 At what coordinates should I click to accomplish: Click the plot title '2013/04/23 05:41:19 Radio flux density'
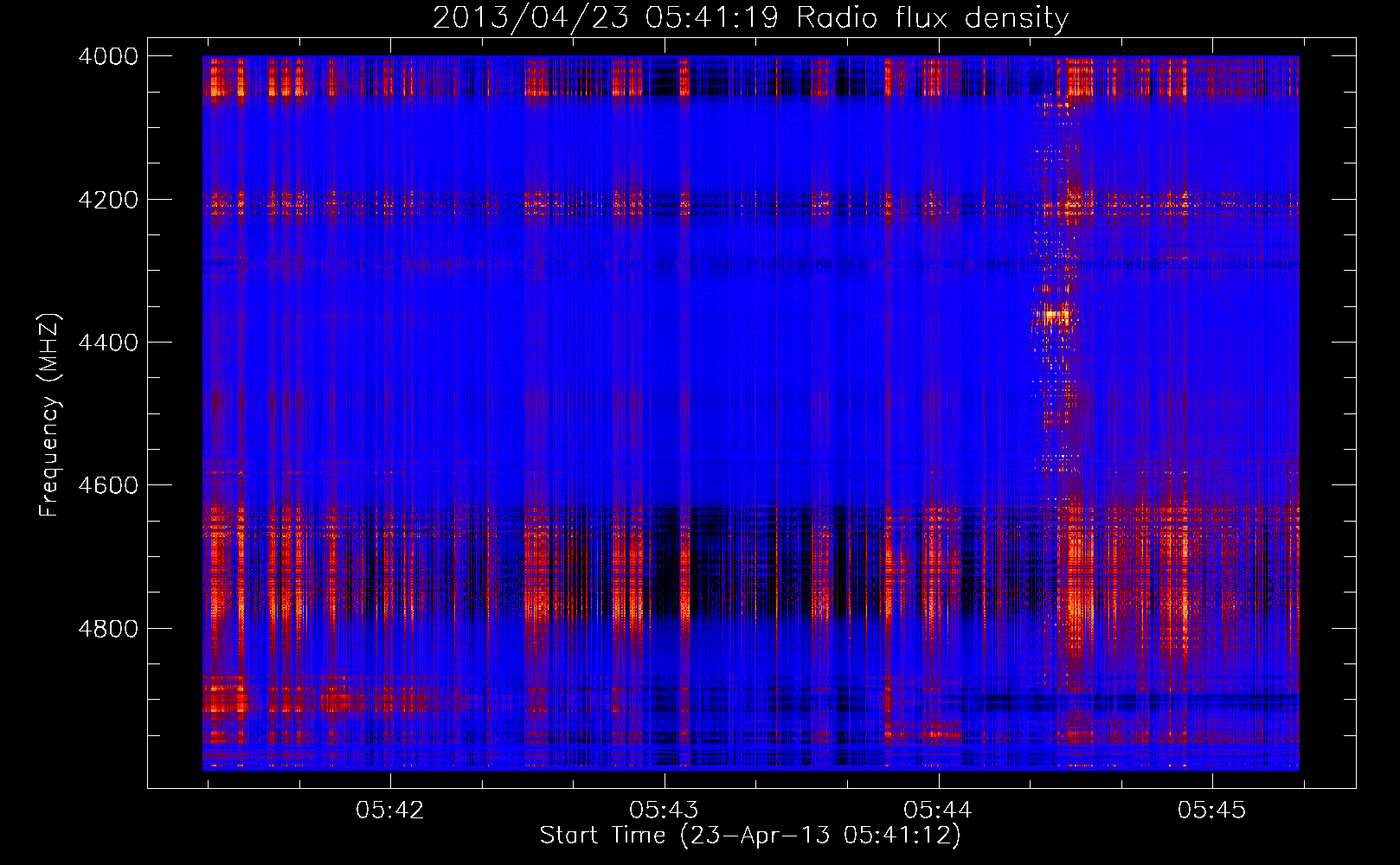(x=750, y=17)
